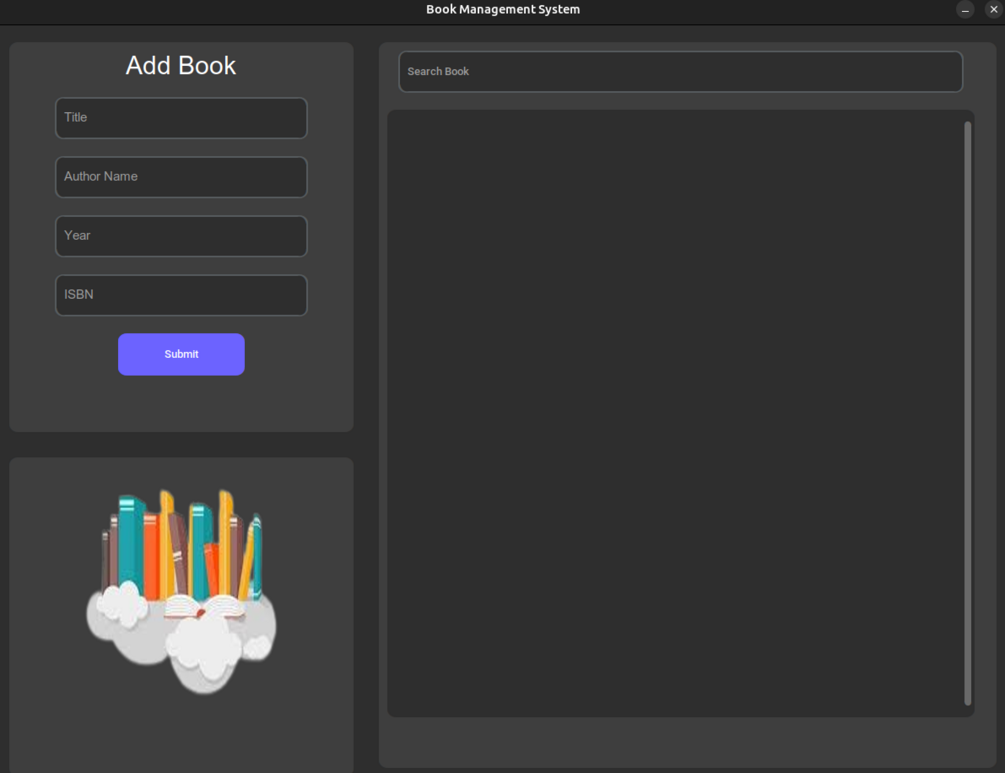1005x773 pixels.
Task: Click inside the ISBN field
Action: (x=181, y=294)
